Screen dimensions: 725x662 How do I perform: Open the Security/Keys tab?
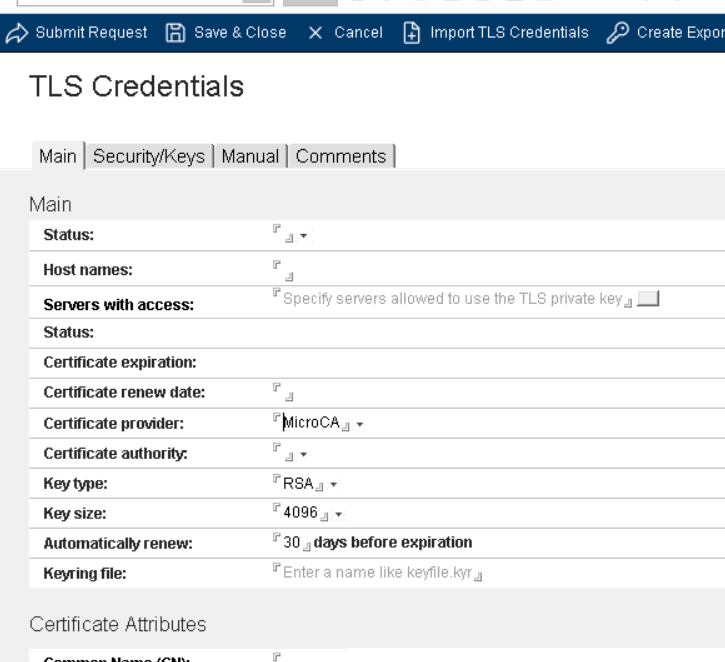point(149,156)
